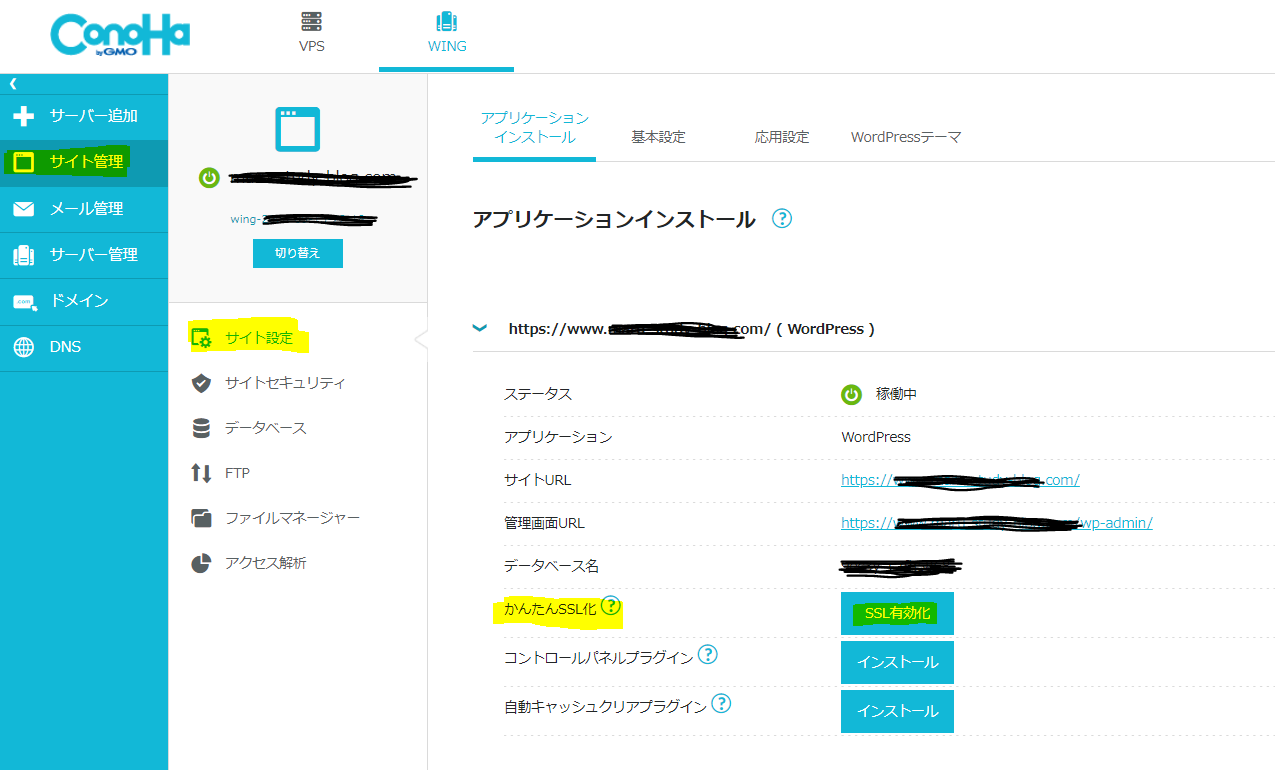Click the plus icon for サーバー追加
Viewport: 1275px width, 770px height.
click(23, 116)
